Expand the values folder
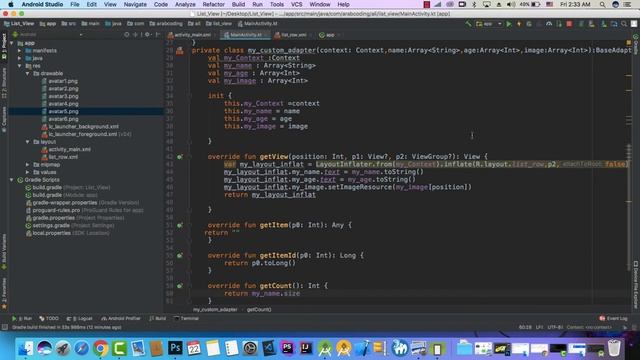 click(x=27, y=172)
